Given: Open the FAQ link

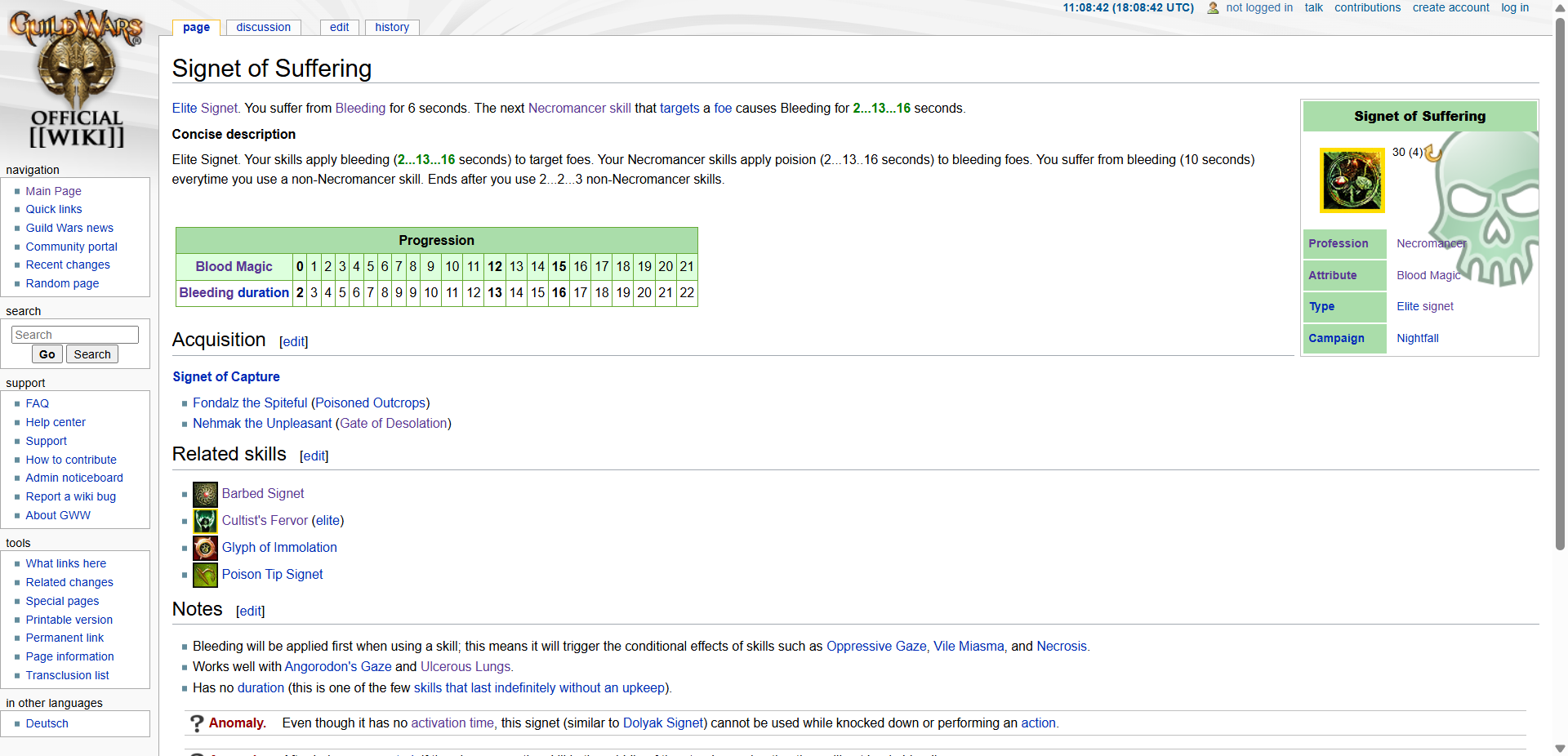Looking at the screenshot, I should 37,403.
